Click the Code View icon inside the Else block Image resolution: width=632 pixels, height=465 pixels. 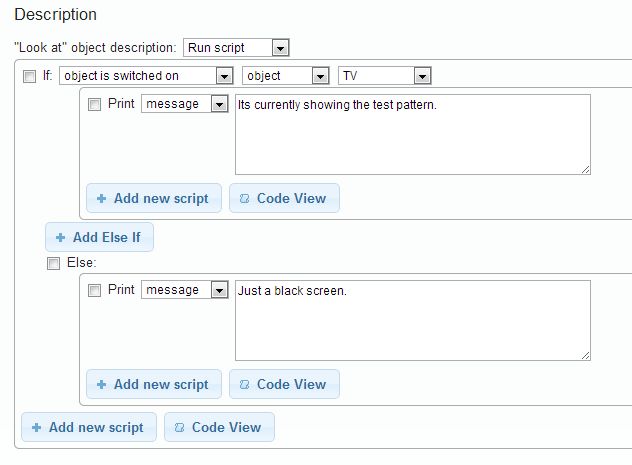click(x=245, y=384)
